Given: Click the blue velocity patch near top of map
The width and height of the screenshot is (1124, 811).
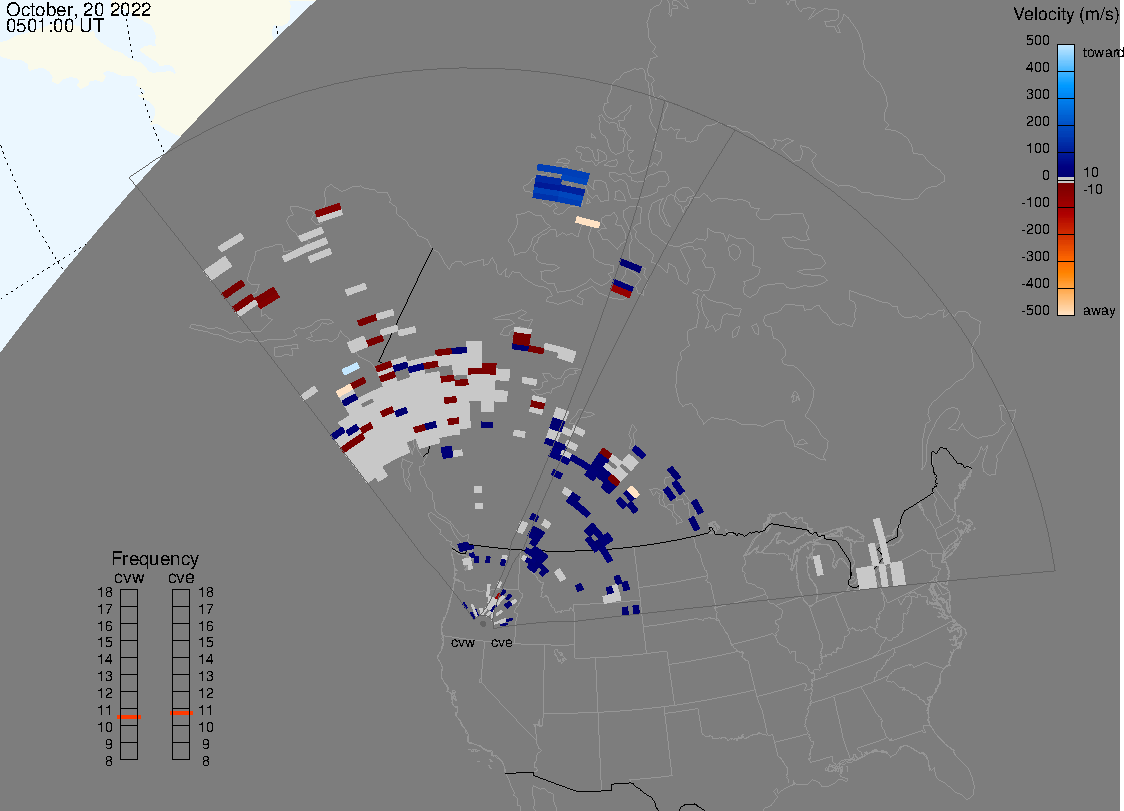Looking at the screenshot, I should [x=561, y=185].
